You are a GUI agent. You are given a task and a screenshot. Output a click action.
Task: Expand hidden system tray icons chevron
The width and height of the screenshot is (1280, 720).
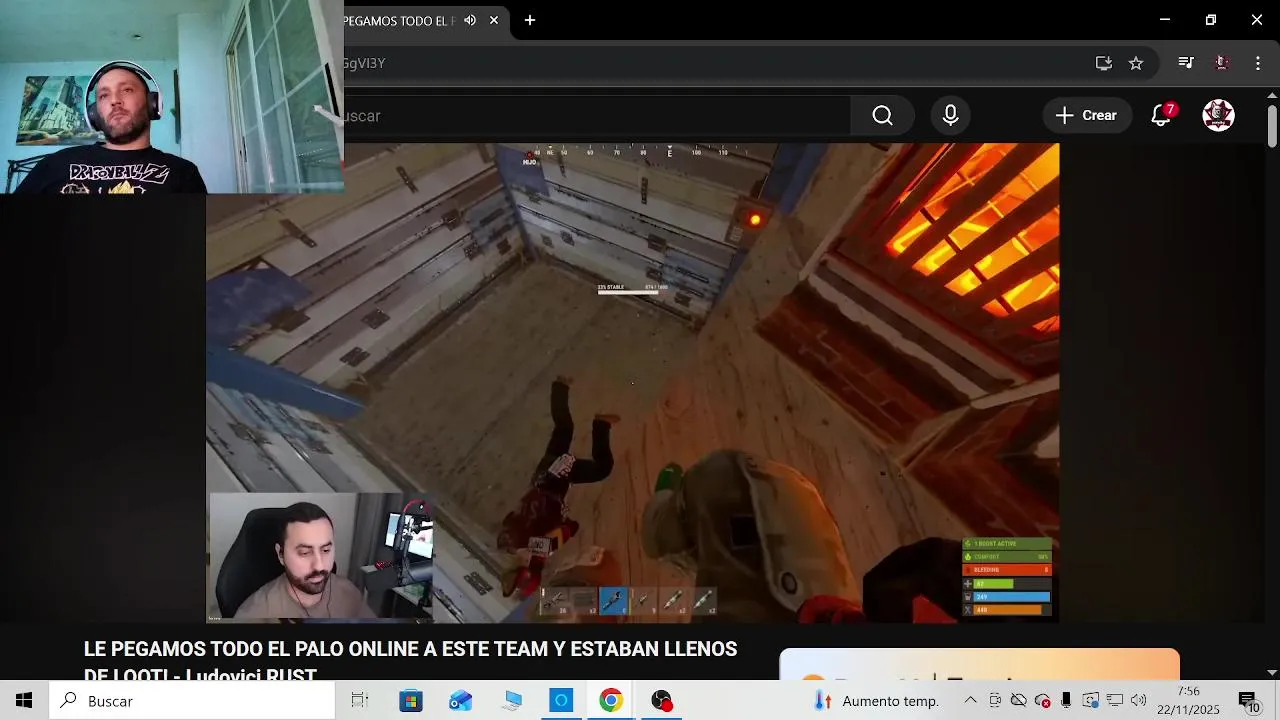point(970,701)
